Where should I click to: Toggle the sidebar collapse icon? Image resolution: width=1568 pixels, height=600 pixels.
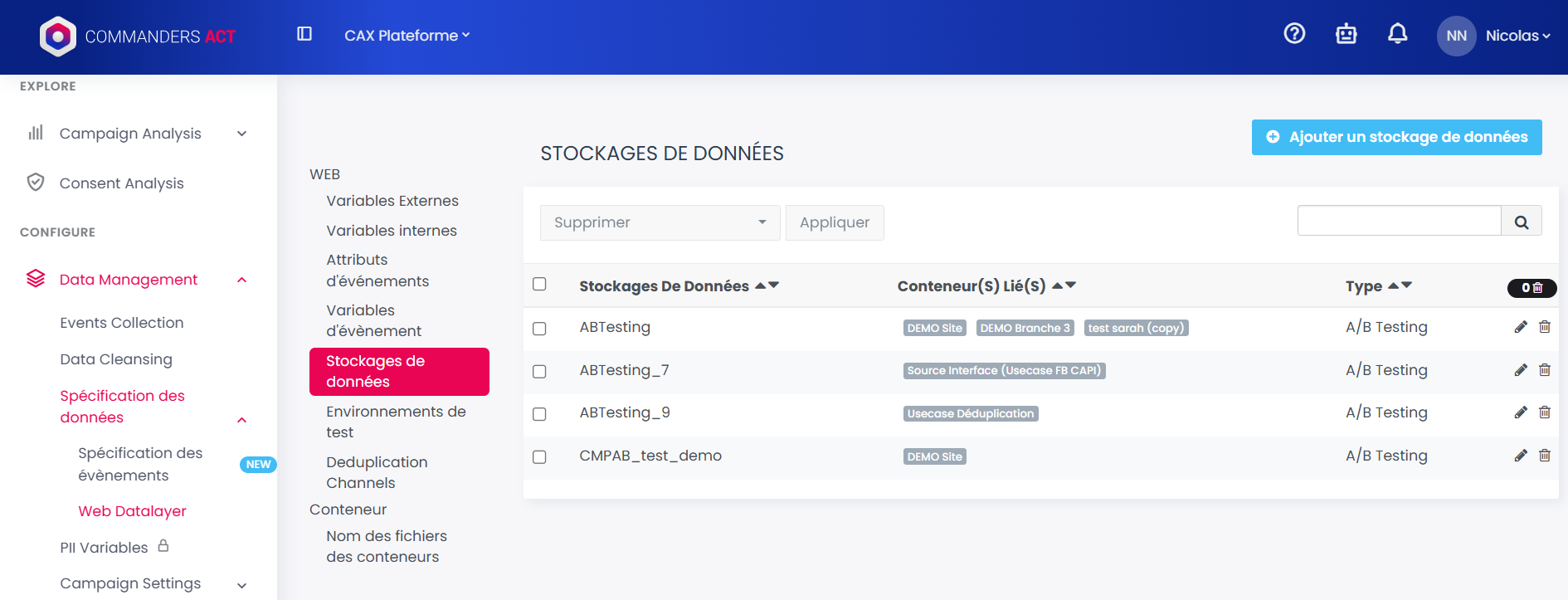click(x=304, y=34)
